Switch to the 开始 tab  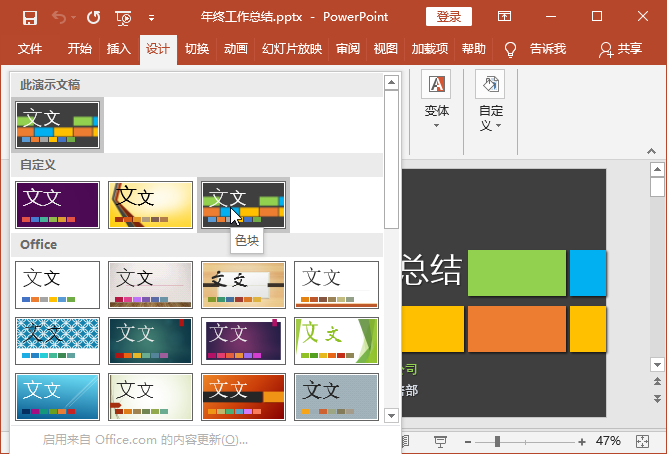80,49
